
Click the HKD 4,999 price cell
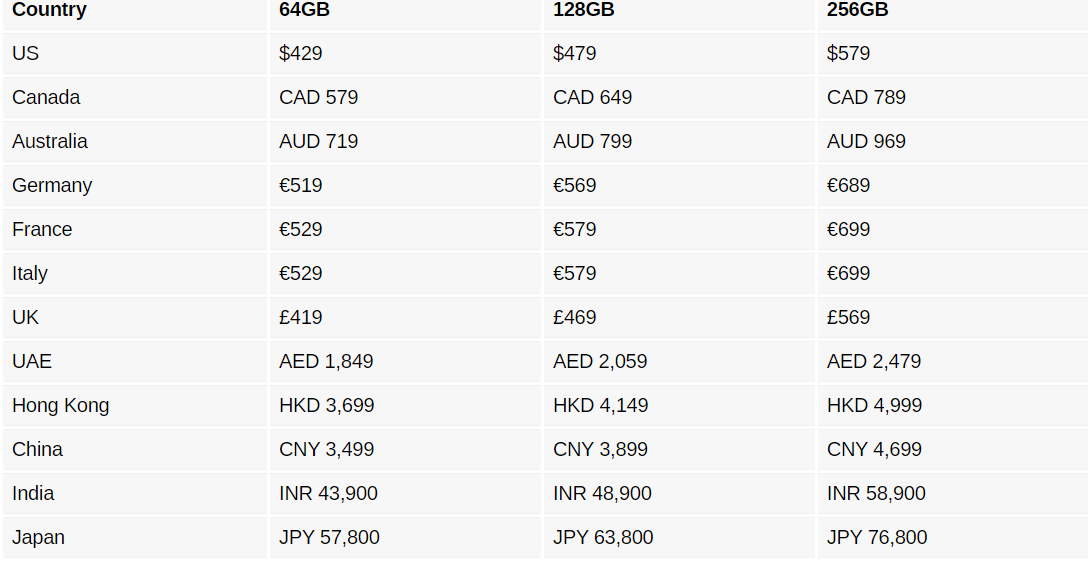tap(874, 405)
